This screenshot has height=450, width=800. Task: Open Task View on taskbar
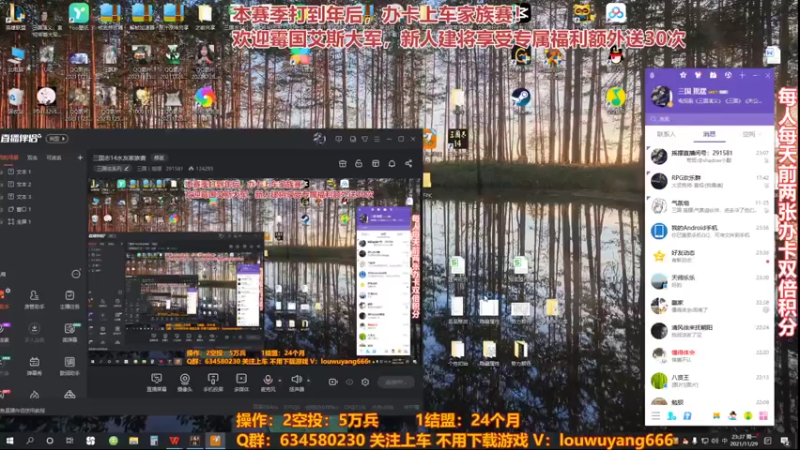coord(70,440)
